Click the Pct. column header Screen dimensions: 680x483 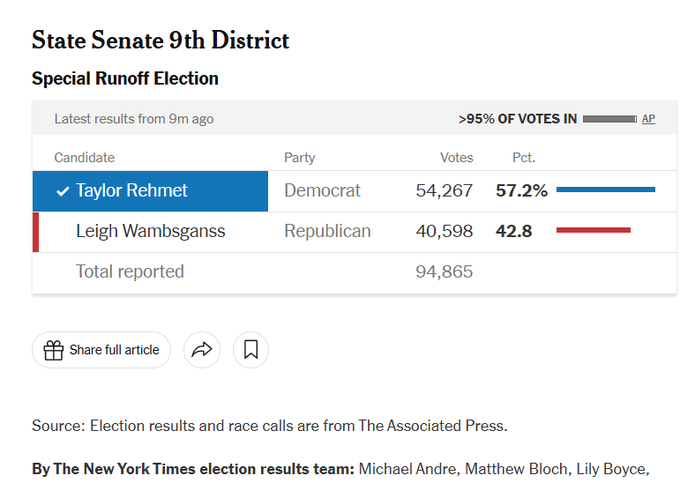click(x=523, y=157)
